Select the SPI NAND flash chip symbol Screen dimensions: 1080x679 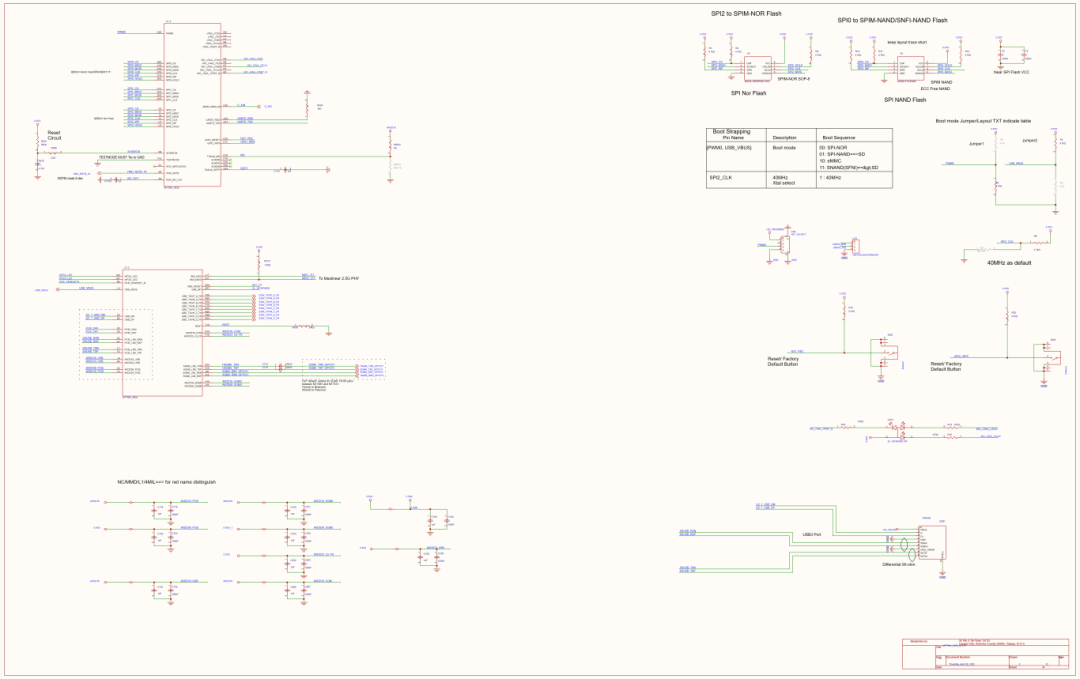911,68
